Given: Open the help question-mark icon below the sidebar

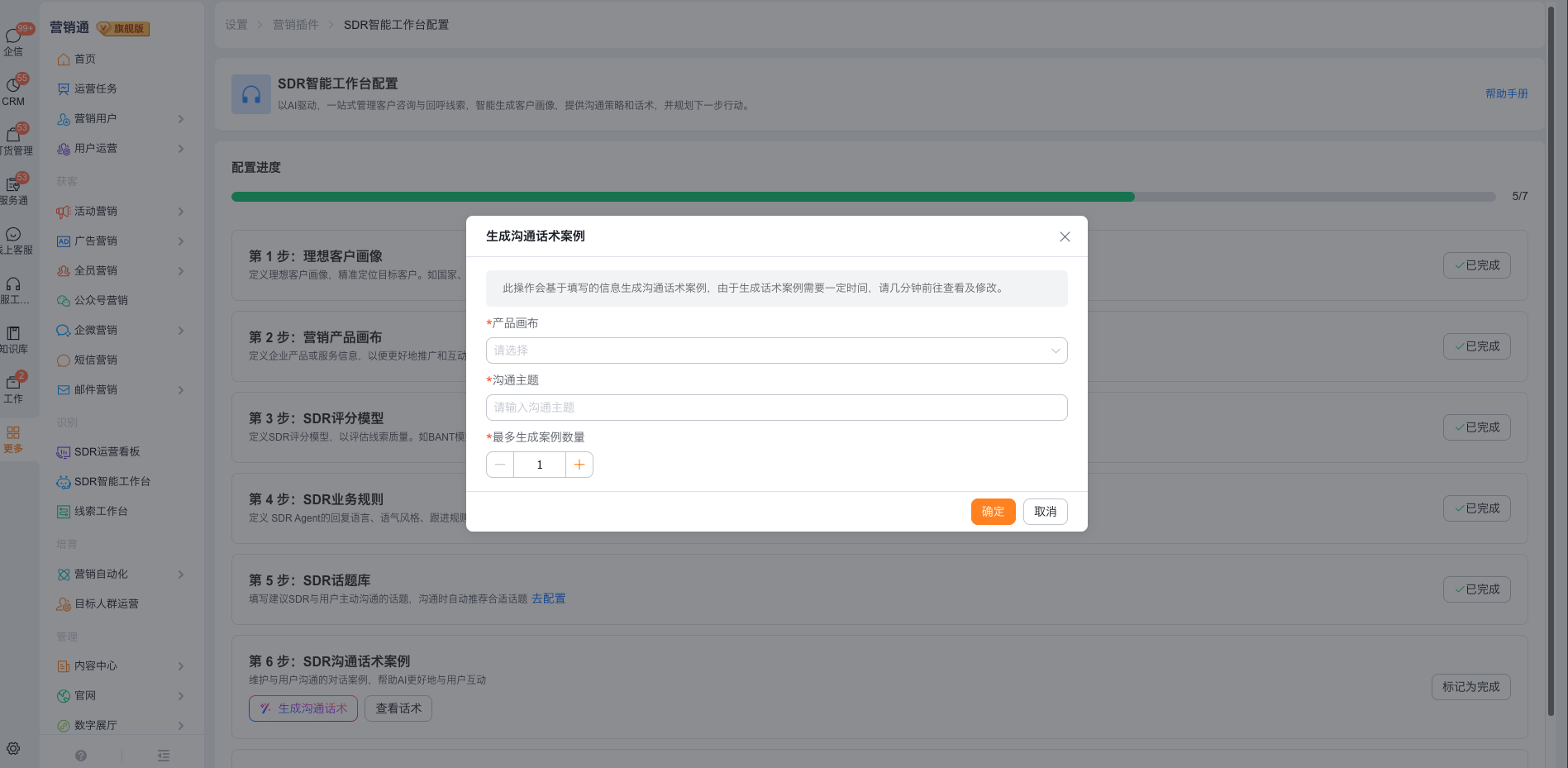Looking at the screenshot, I should [81, 756].
